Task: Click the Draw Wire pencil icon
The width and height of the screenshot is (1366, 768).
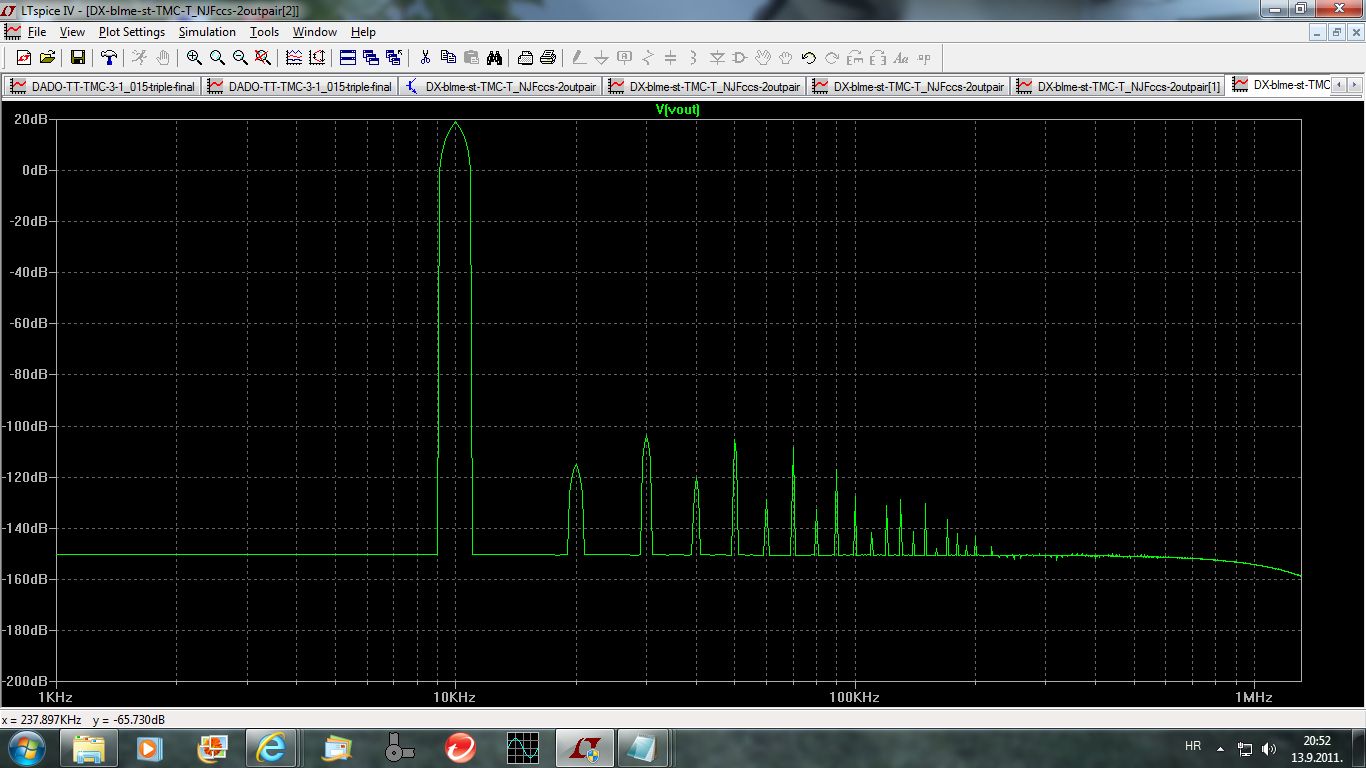Action: (579, 58)
